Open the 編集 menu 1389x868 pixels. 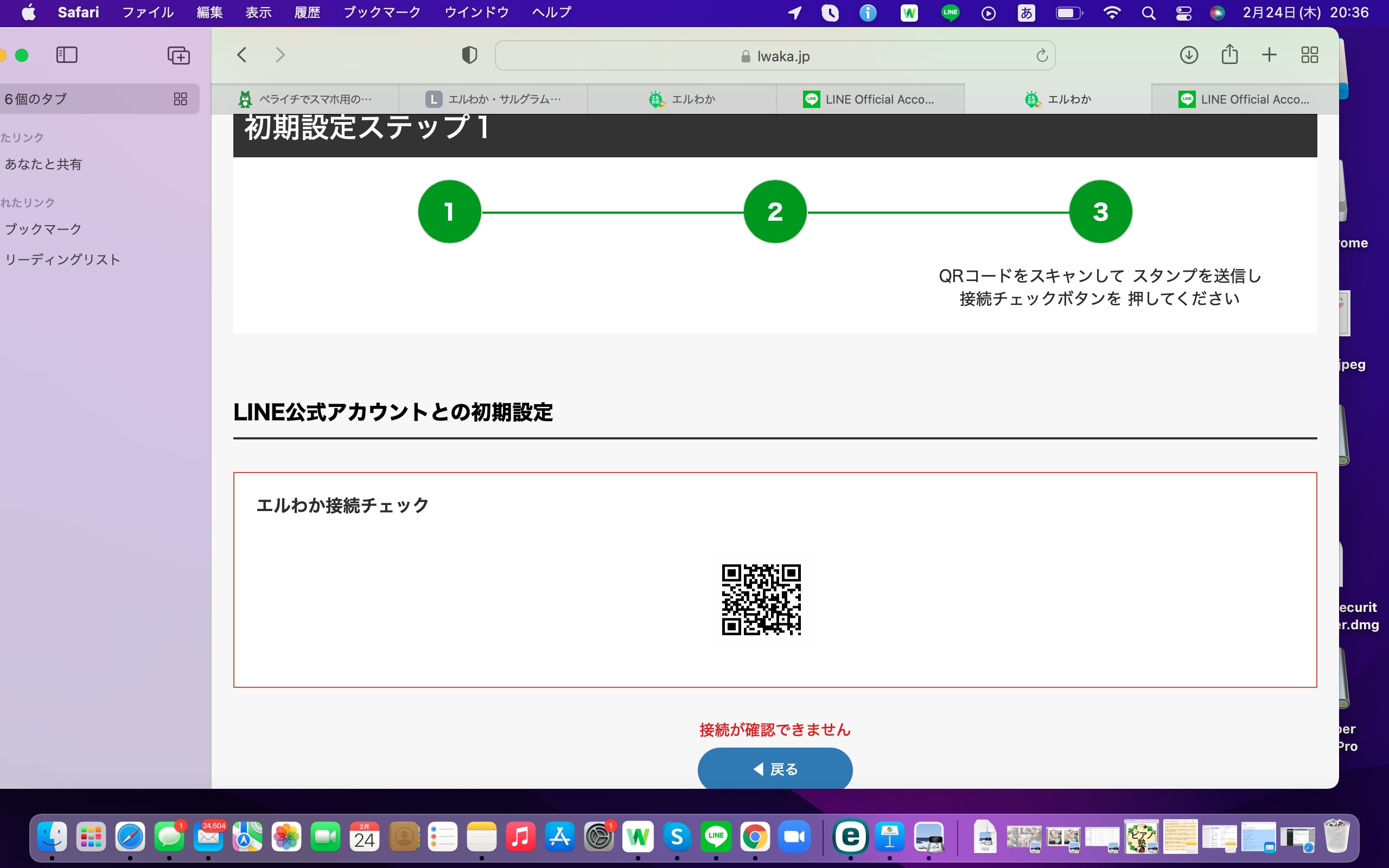(x=209, y=12)
